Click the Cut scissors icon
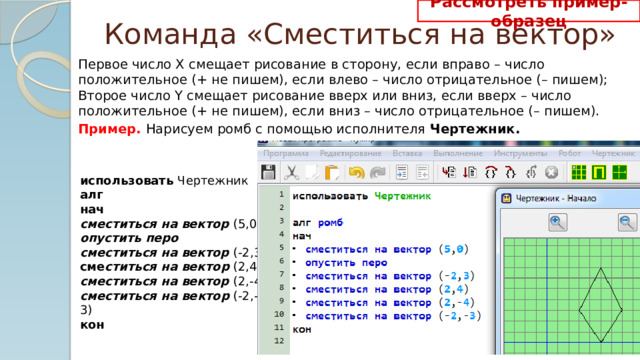Screen dimensions: 640x360 click(x=291, y=172)
